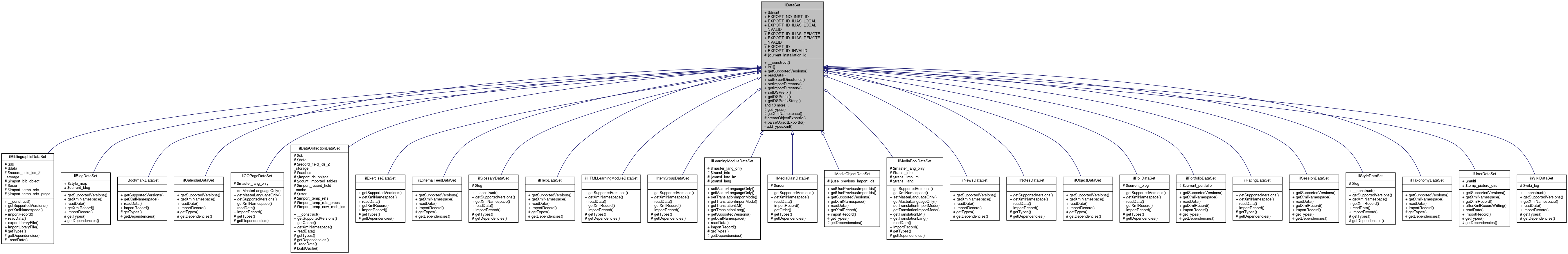The height and width of the screenshot is (254, 1568).
Task: Click setExportDirectories() in ilDataSet
Action: [785, 79]
